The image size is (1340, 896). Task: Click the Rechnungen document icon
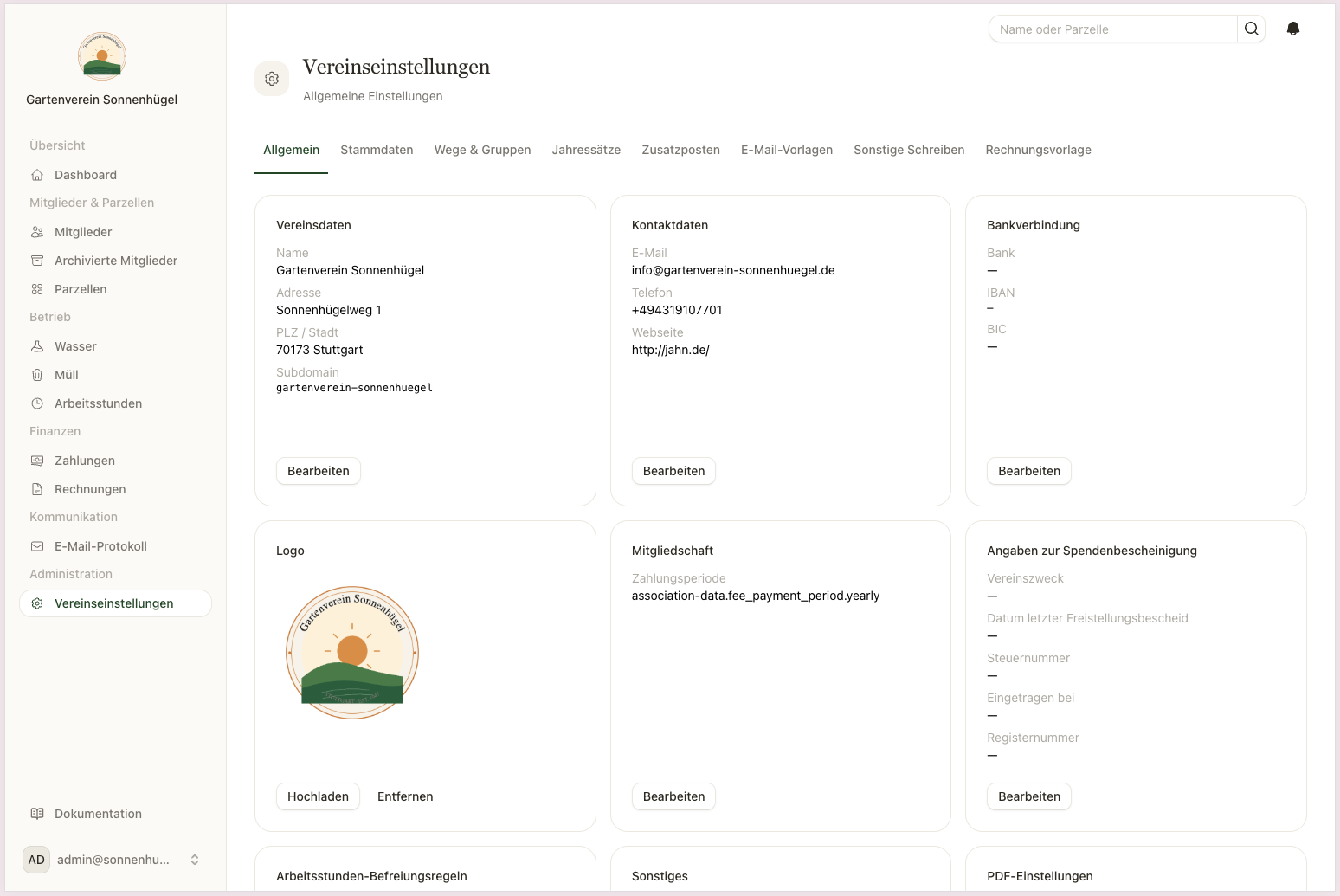tap(37, 489)
